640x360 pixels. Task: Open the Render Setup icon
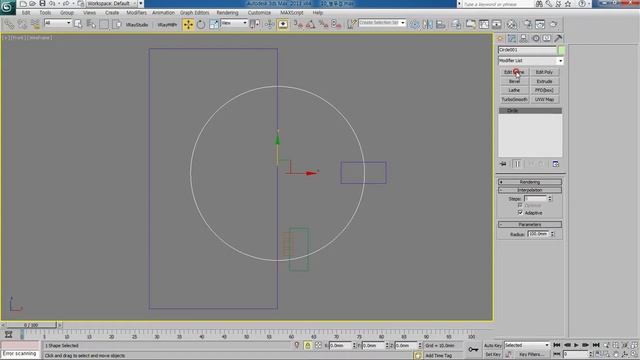point(527,24)
